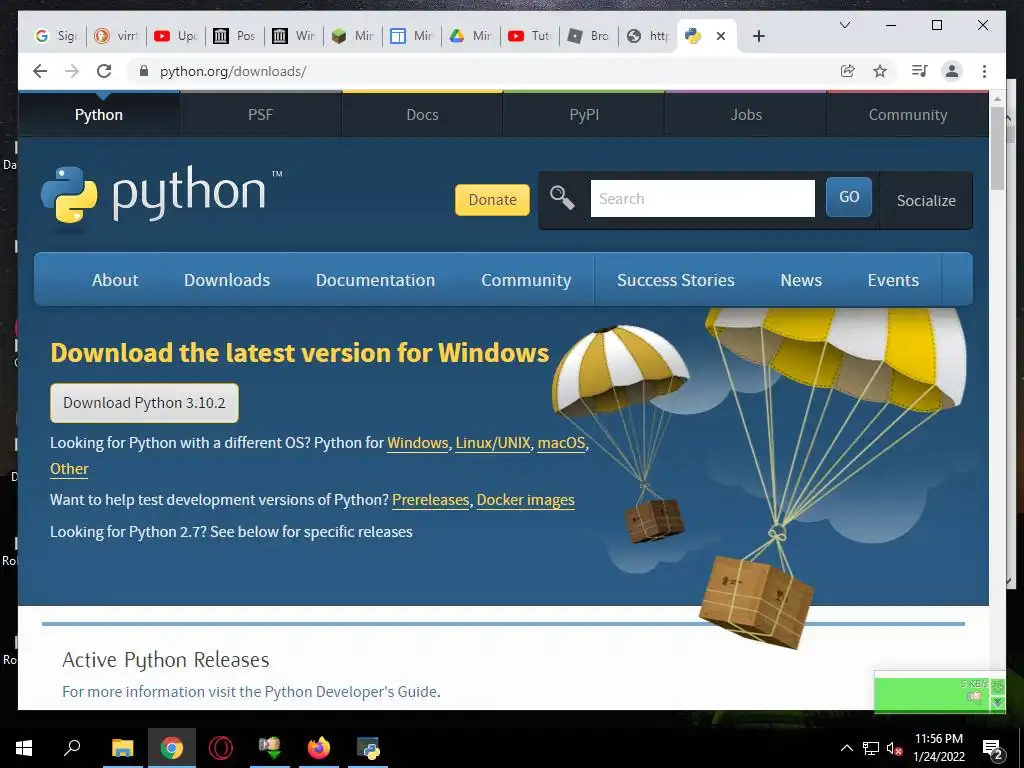This screenshot has width=1024, height=768.
Task: Open the Python installer taskbar icon
Action: point(368,748)
